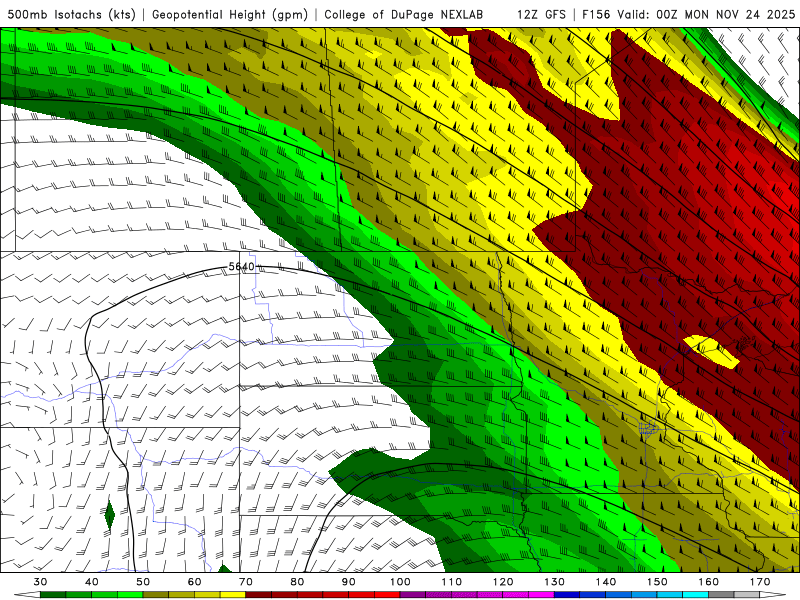Click the 120 value on the color scale
800x600 pixels.
click(x=503, y=582)
